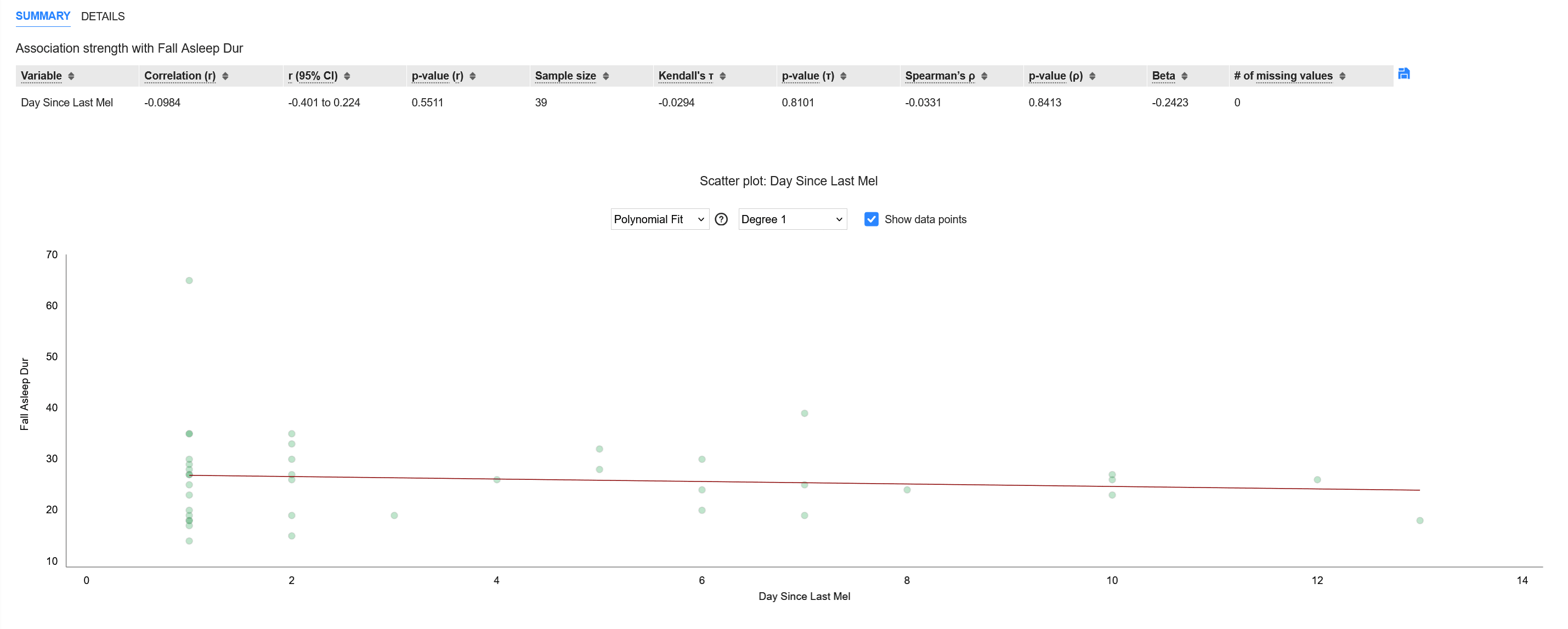Click the p-value (ρ) column header
The height and width of the screenshot is (629, 1568).
point(1055,76)
